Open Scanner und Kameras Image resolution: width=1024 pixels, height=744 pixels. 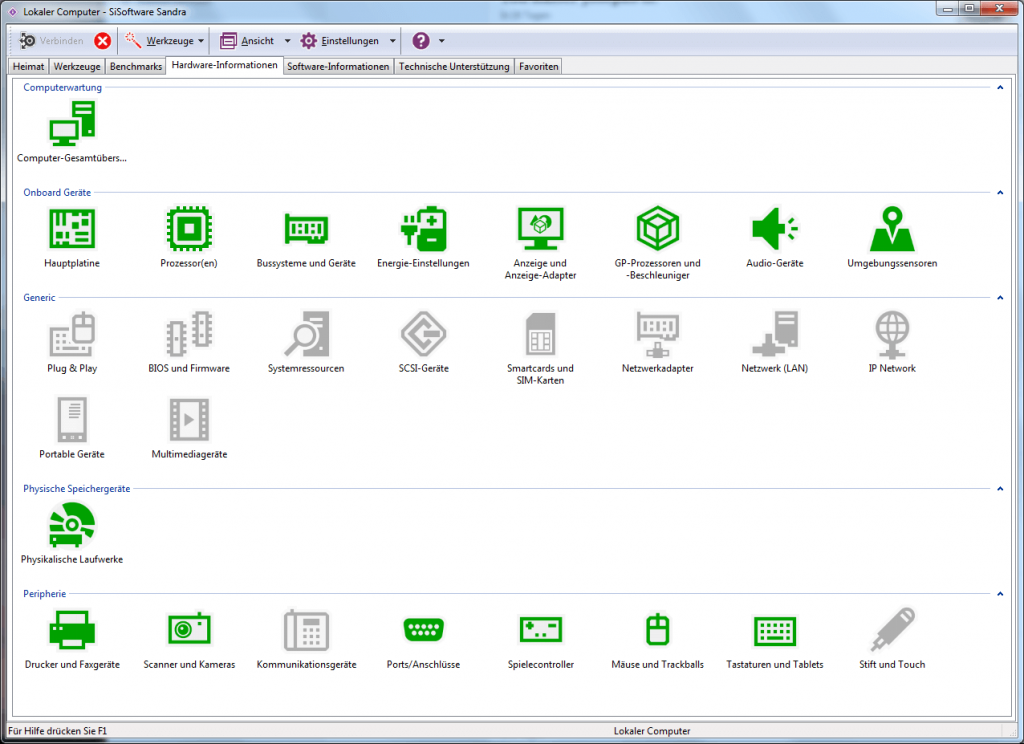[188, 630]
